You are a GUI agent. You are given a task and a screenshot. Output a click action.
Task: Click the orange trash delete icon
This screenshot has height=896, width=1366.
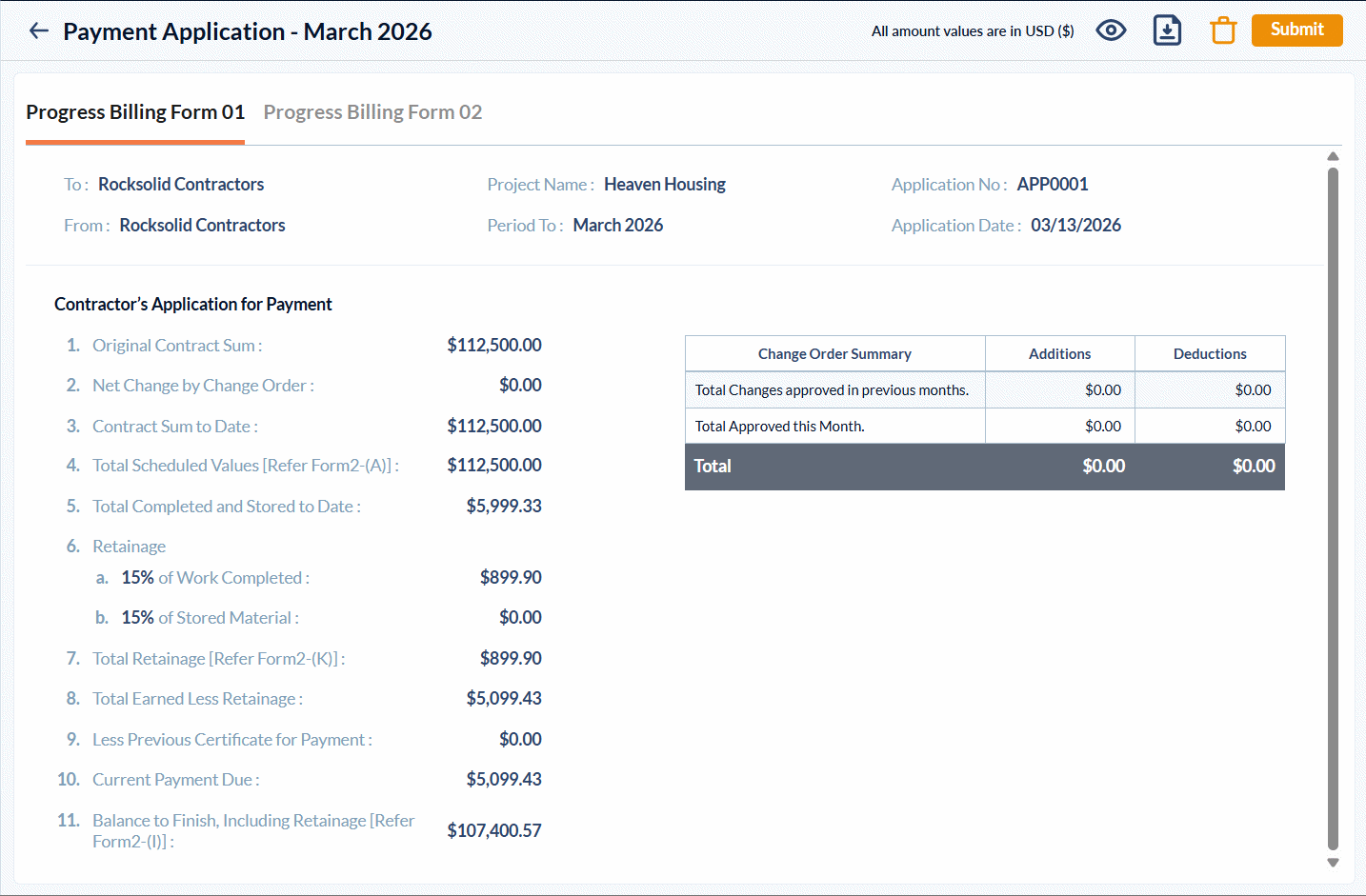pos(1223,30)
